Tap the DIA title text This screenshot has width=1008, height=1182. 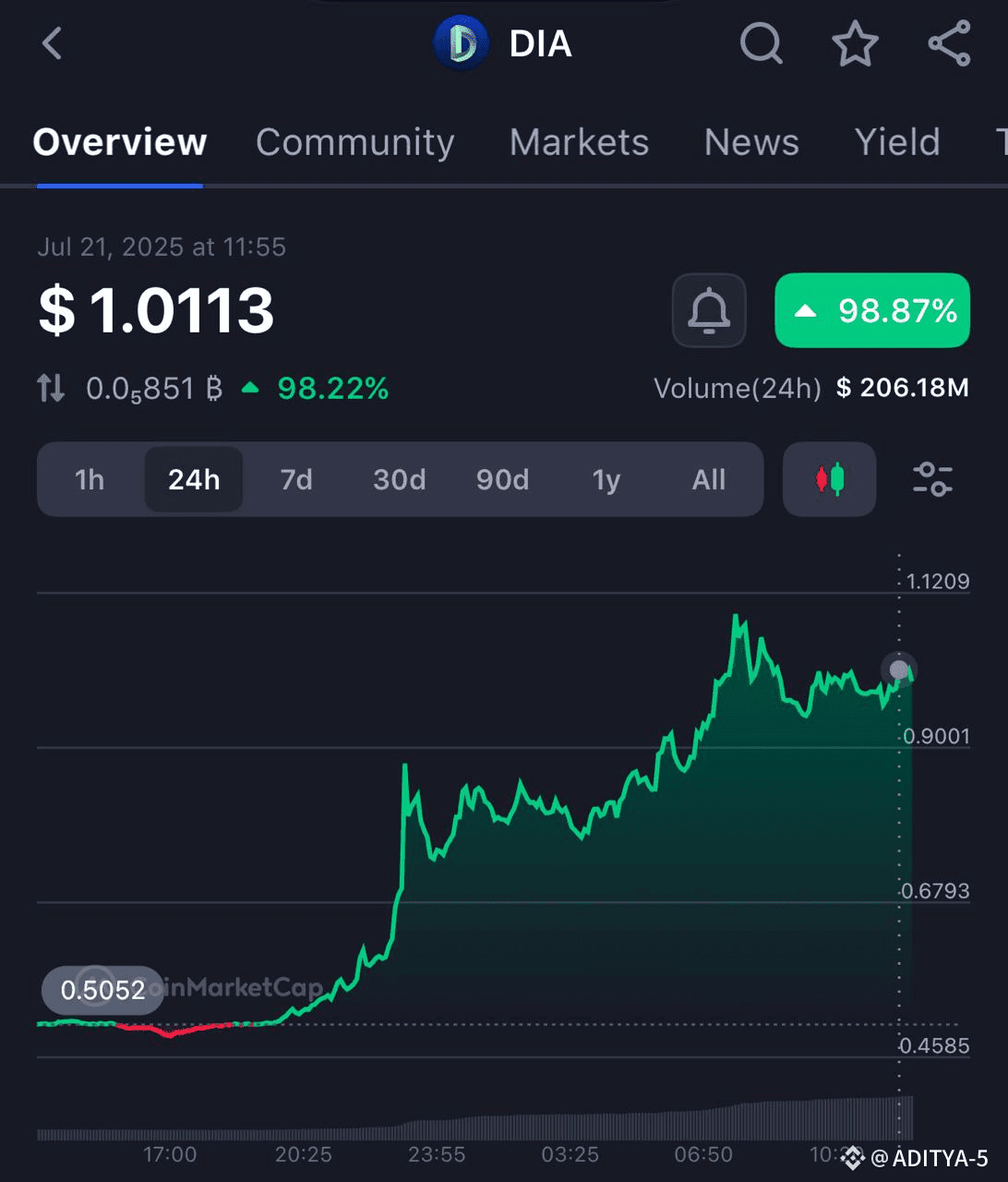[541, 43]
